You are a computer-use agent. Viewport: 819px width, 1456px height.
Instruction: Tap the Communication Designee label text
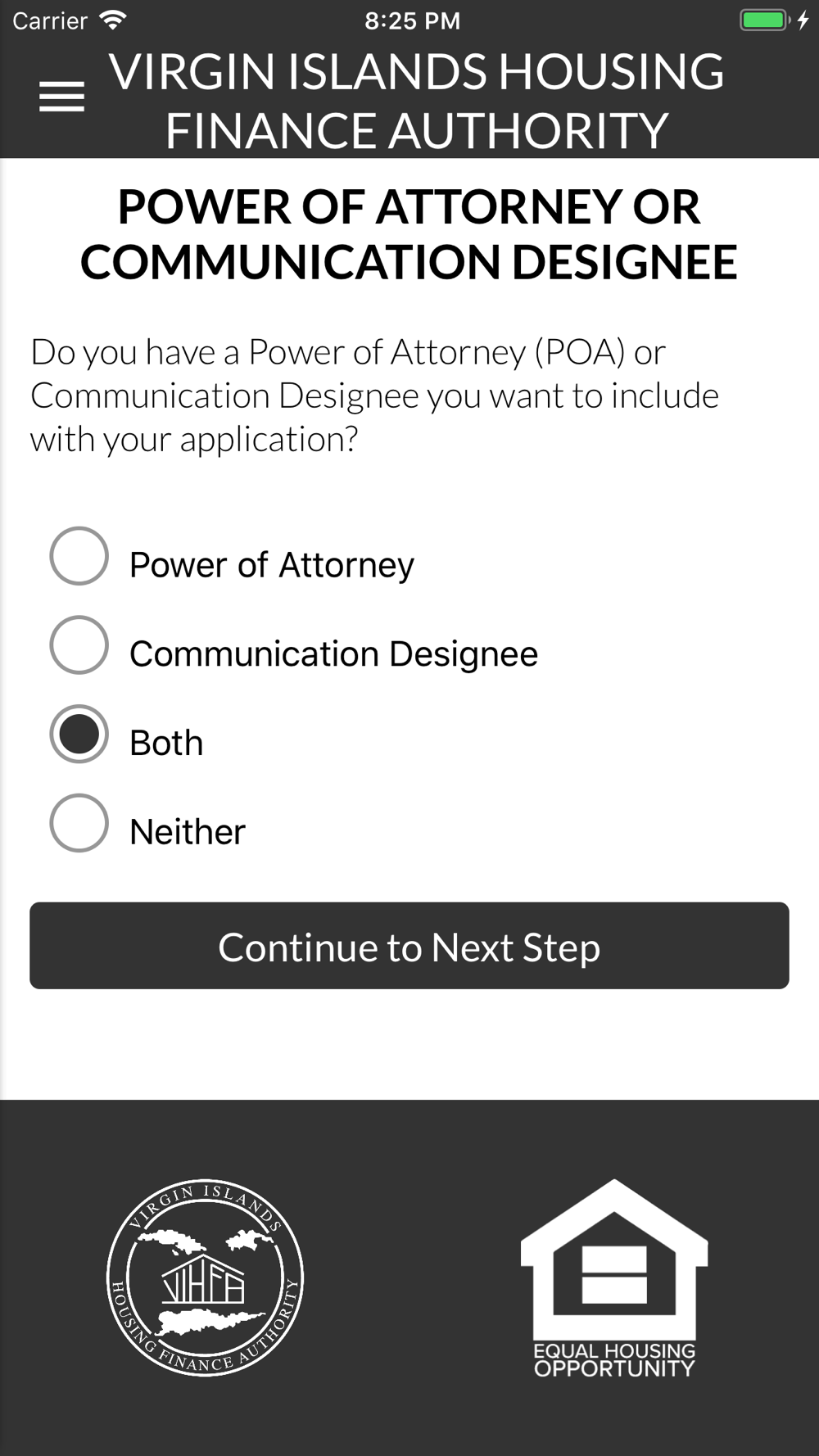(334, 653)
